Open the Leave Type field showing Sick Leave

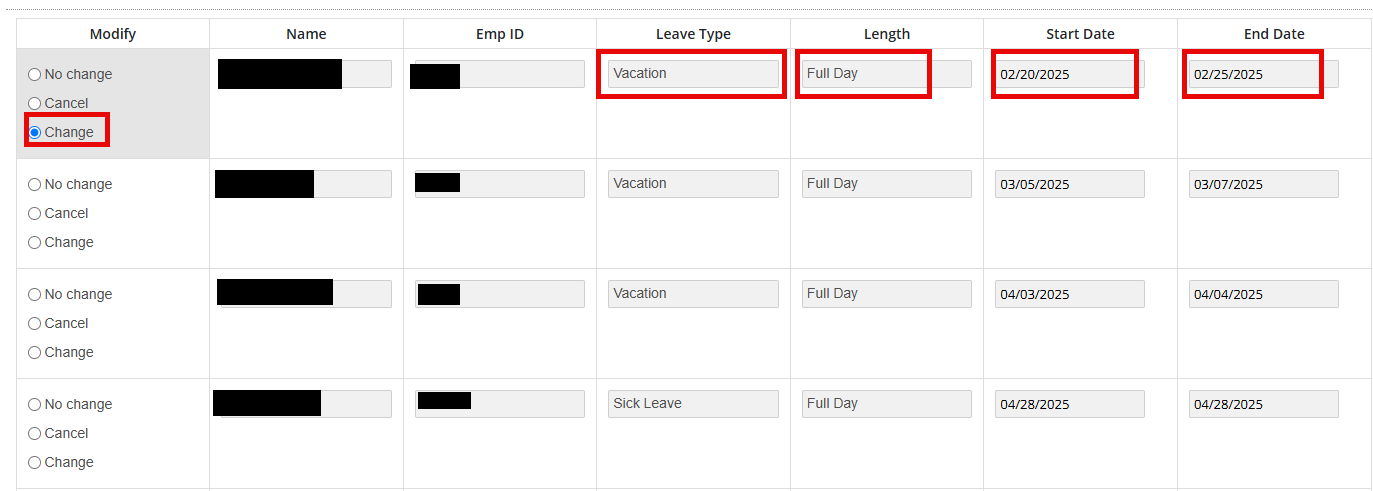693,404
